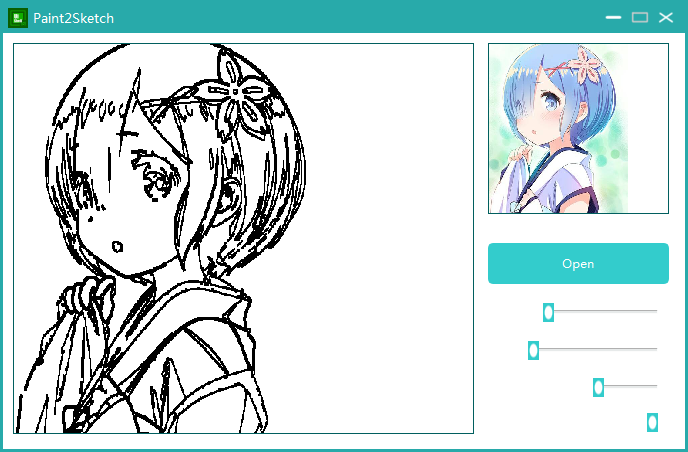Click the small open mouth in the sketch
The image size is (688, 452).
(117, 247)
